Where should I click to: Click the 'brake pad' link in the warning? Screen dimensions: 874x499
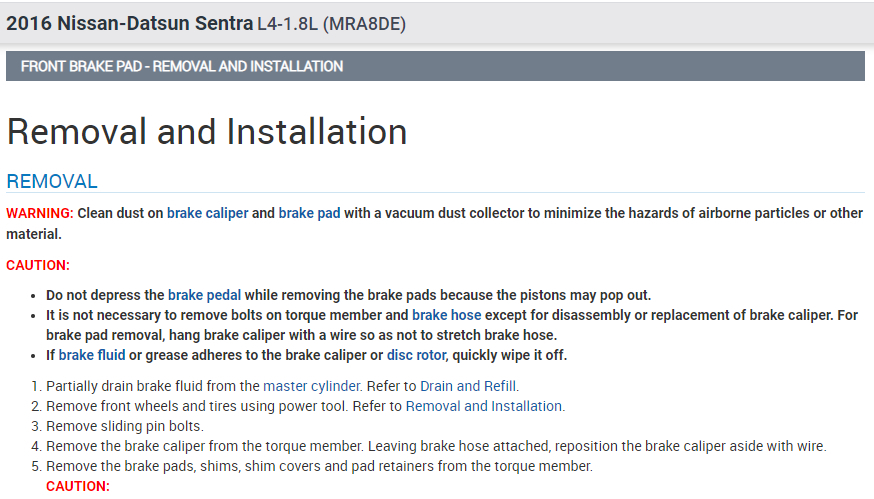point(309,213)
